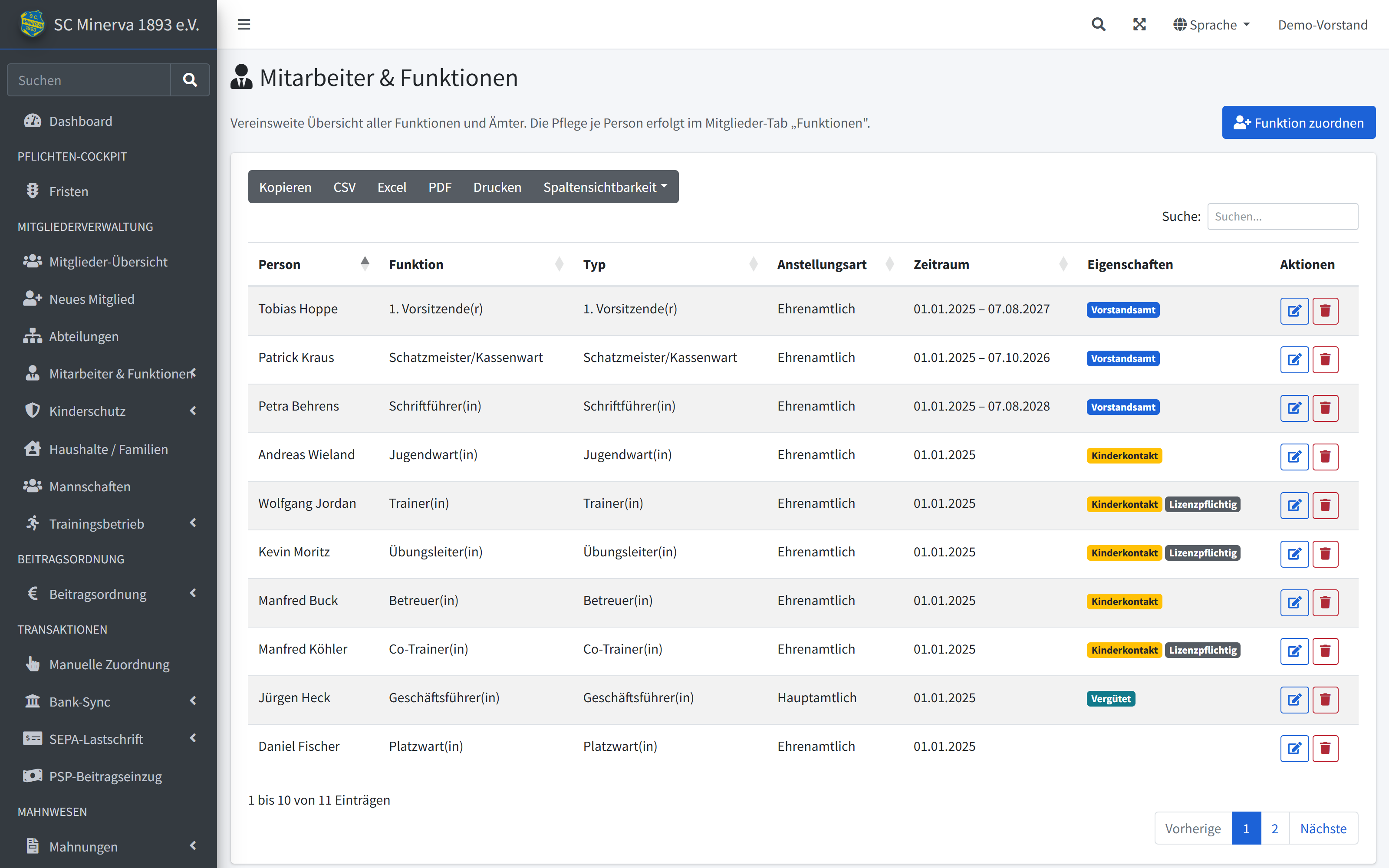
Task: Copy the table with Kopieren
Action: click(285, 187)
